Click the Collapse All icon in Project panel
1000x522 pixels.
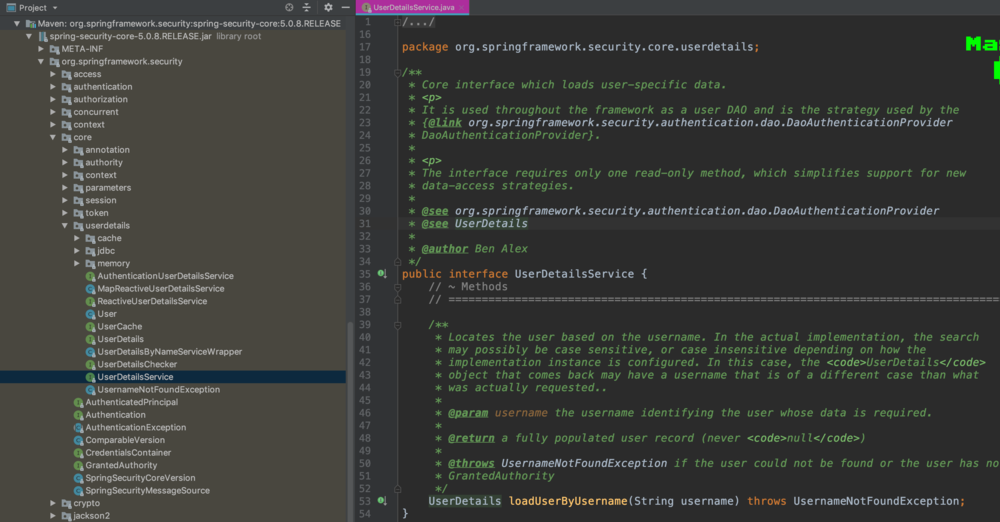(305, 7)
